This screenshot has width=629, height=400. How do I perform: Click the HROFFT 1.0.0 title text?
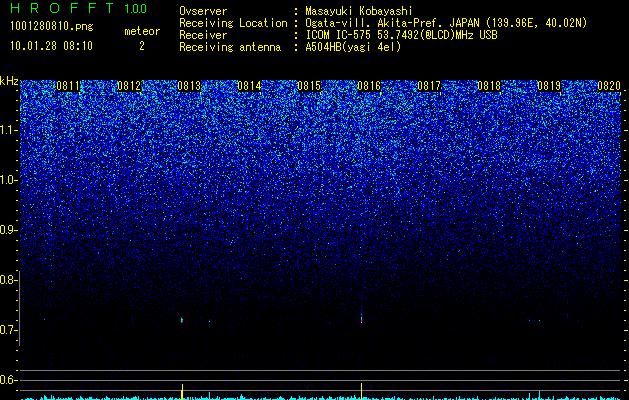(79, 8)
